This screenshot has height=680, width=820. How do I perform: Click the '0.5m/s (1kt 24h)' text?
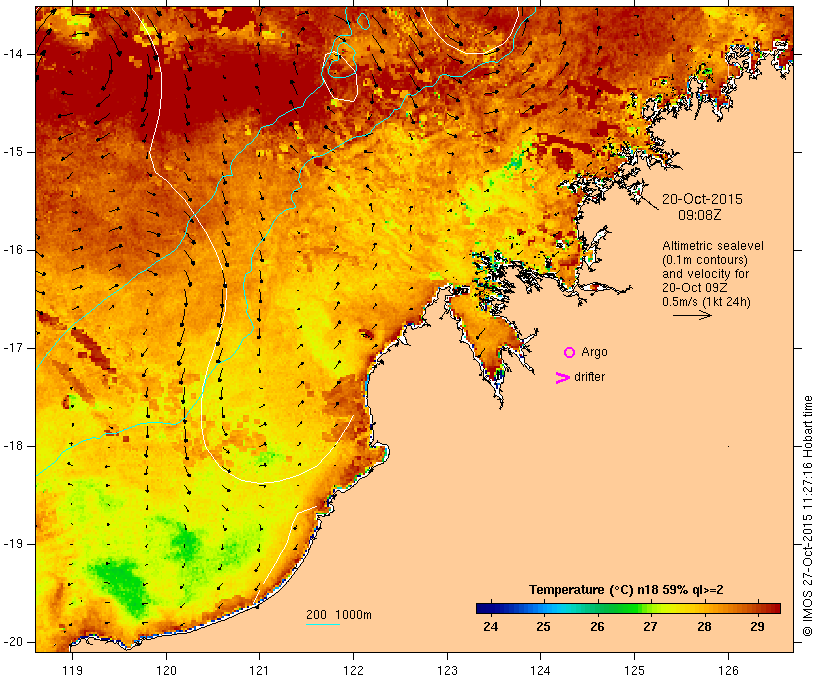[x=706, y=302]
